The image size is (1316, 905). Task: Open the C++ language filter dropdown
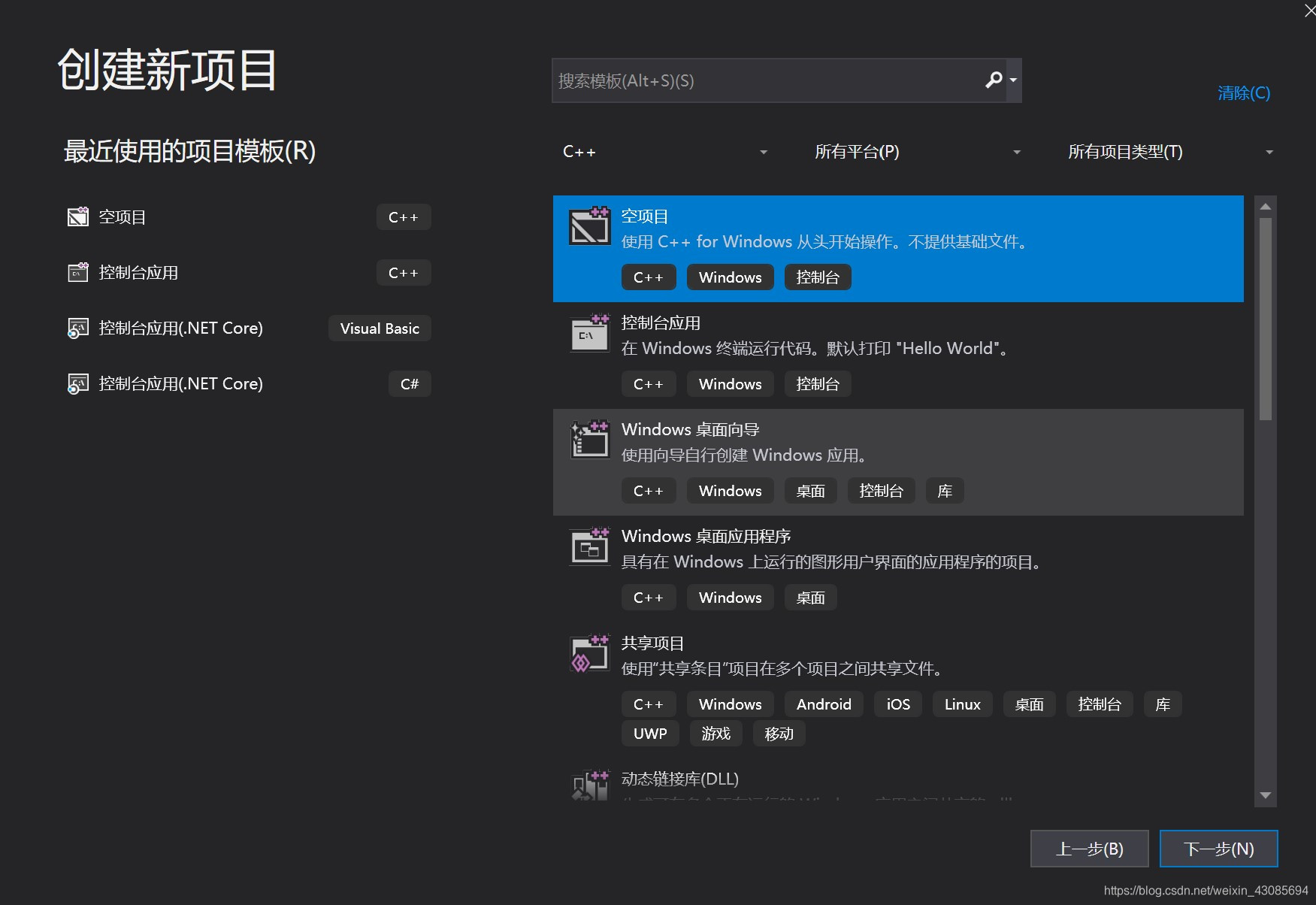point(665,152)
